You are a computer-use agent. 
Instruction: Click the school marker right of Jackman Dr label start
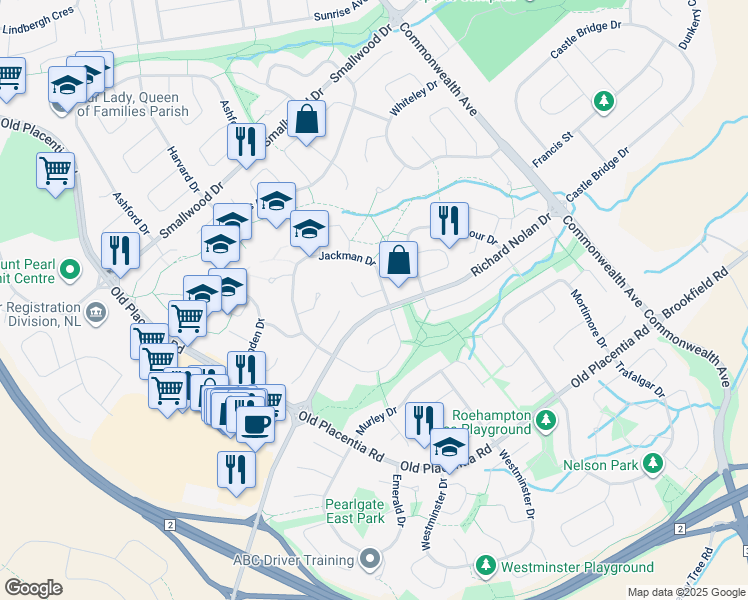[x=309, y=232]
